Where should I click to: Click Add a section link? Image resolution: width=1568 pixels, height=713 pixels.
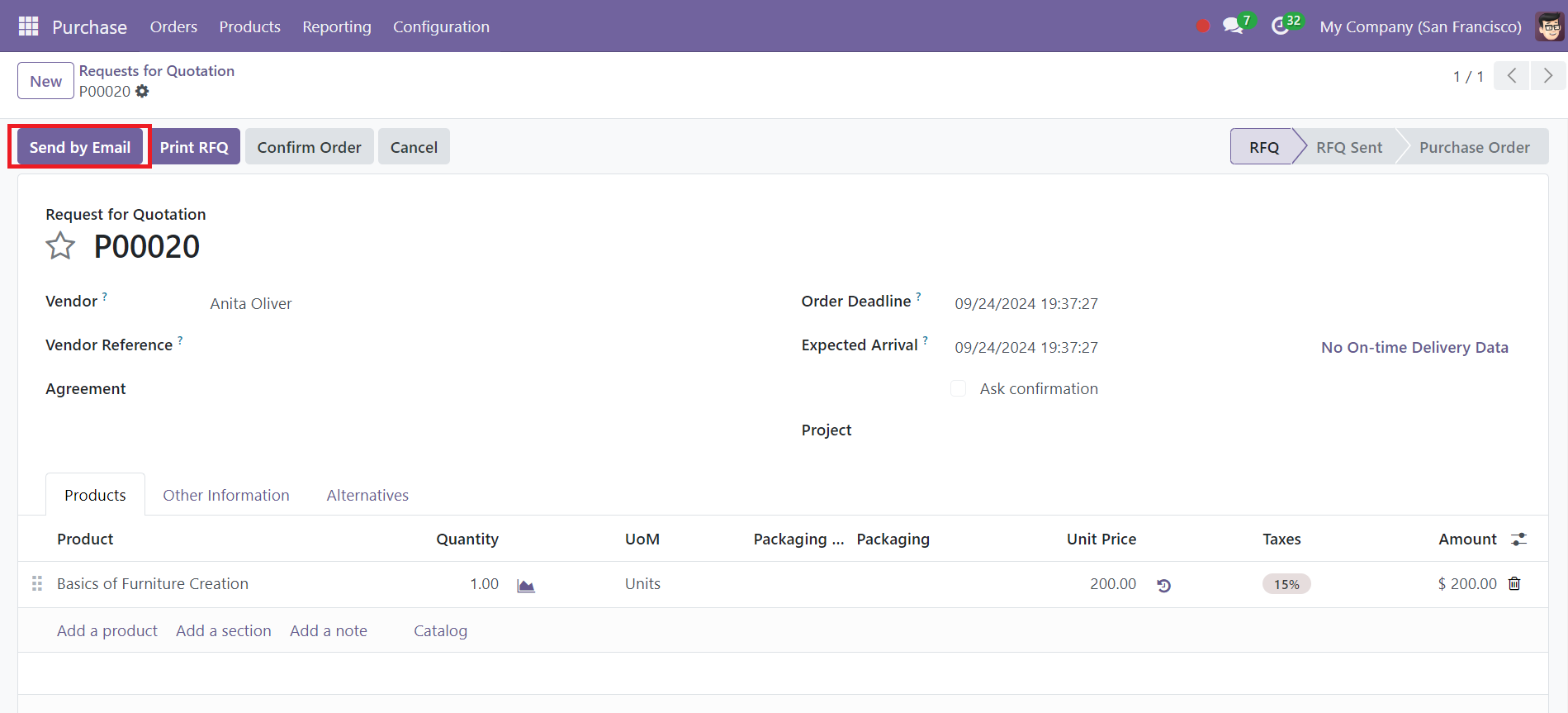(x=224, y=630)
